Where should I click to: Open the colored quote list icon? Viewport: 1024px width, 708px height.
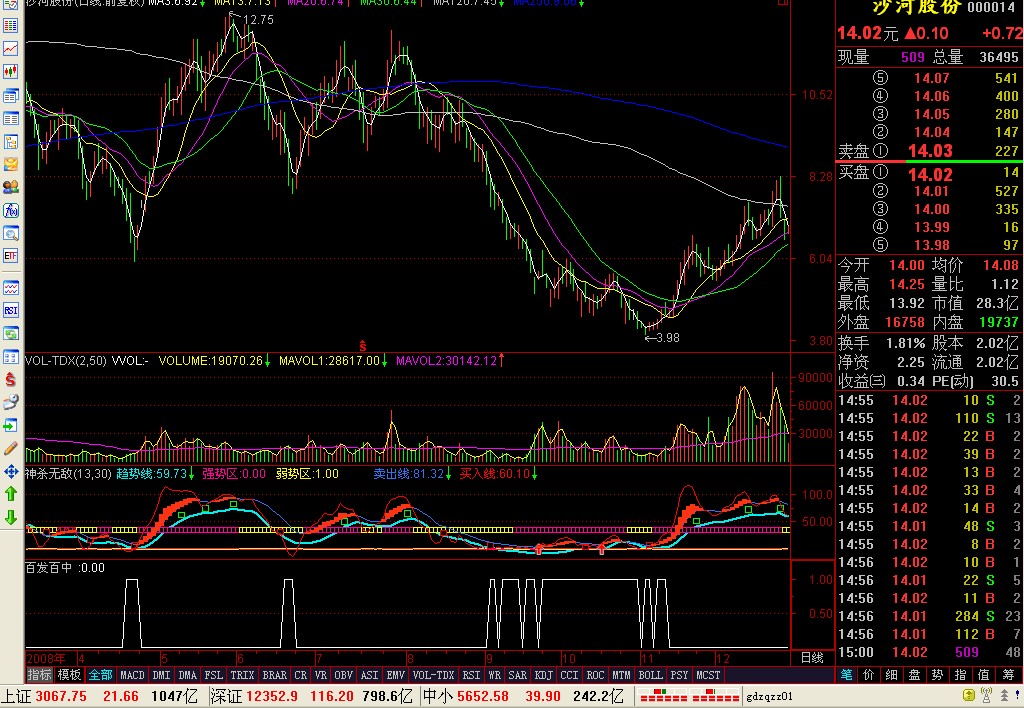point(10,25)
